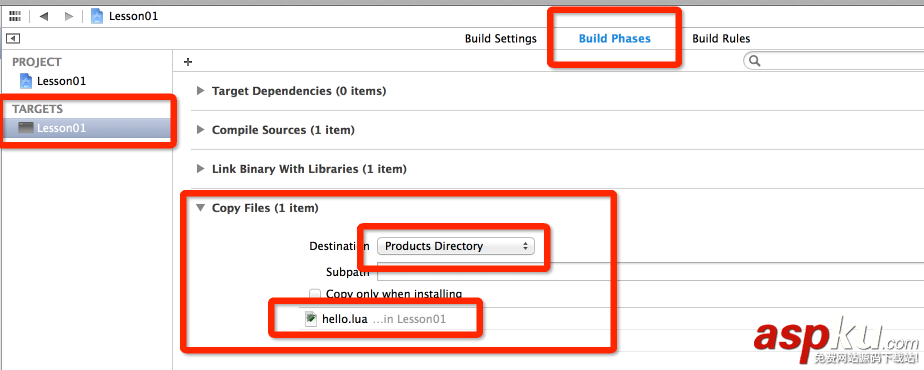
Task: Go forward with the right arrow
Action: 69,16
